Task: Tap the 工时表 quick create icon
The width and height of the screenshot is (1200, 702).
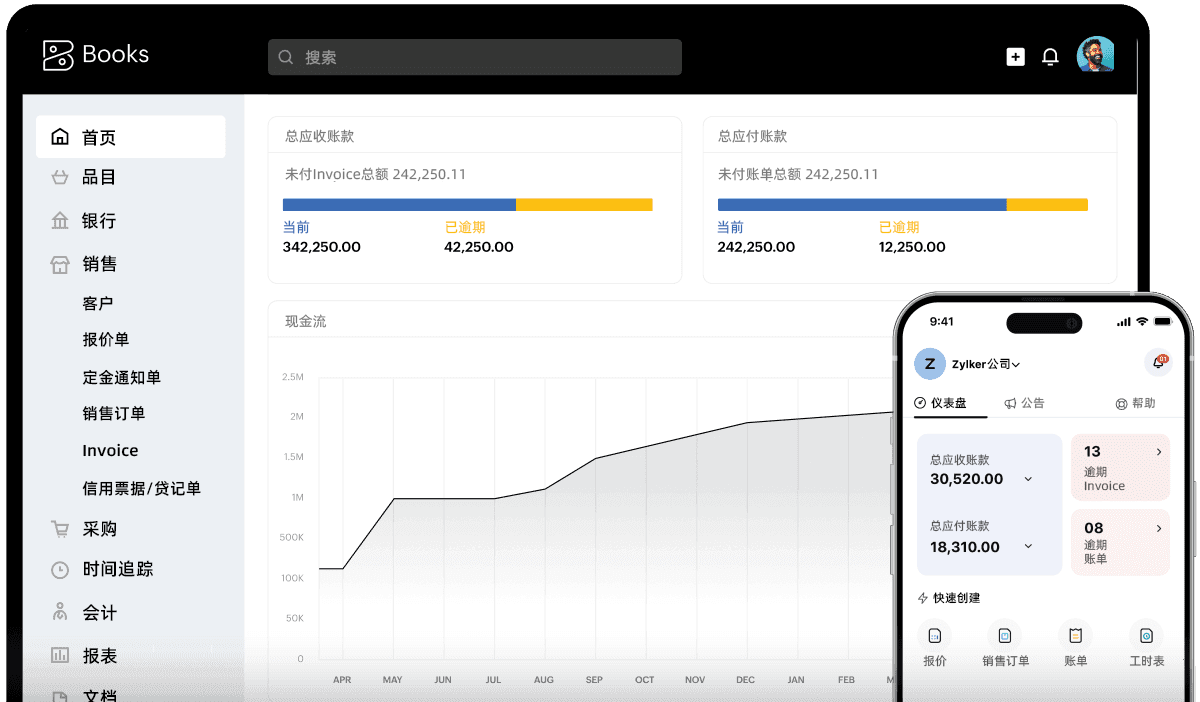Action: pos(1146,635)
